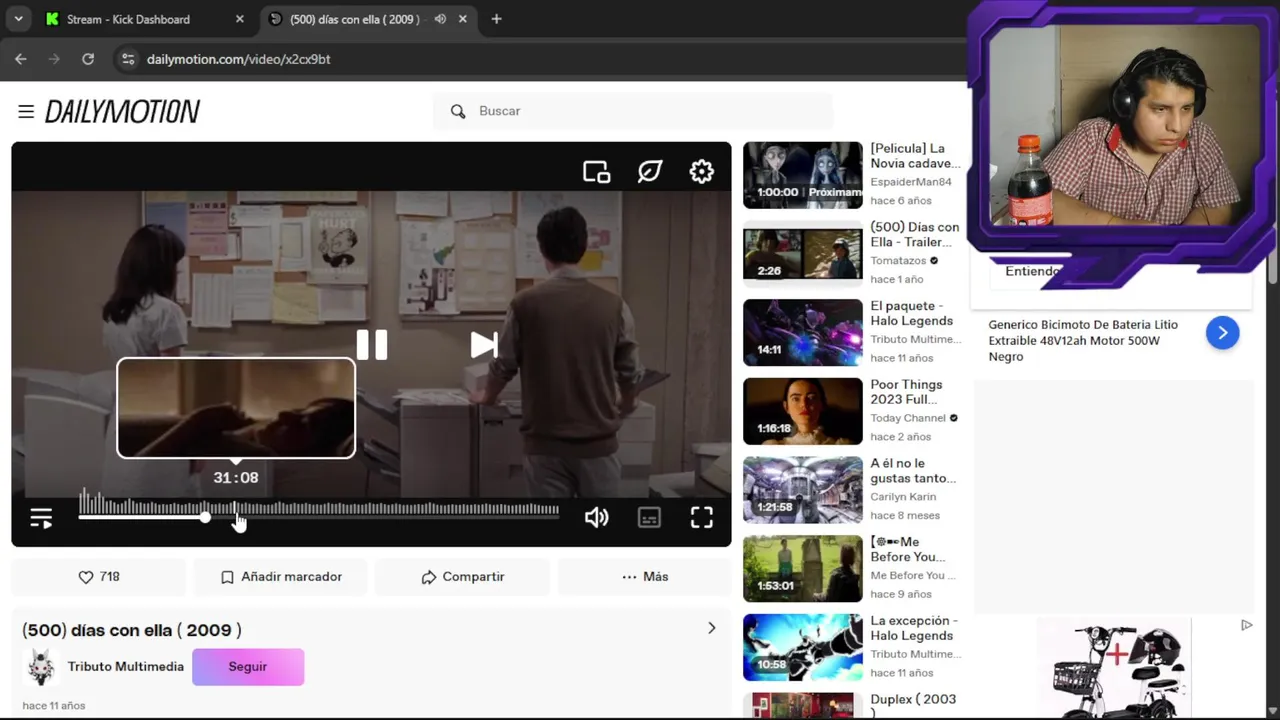This screenshot has height=720, width=1280.
Task: Switch the video to fullscreen
Action: click(x=702, y=517)
